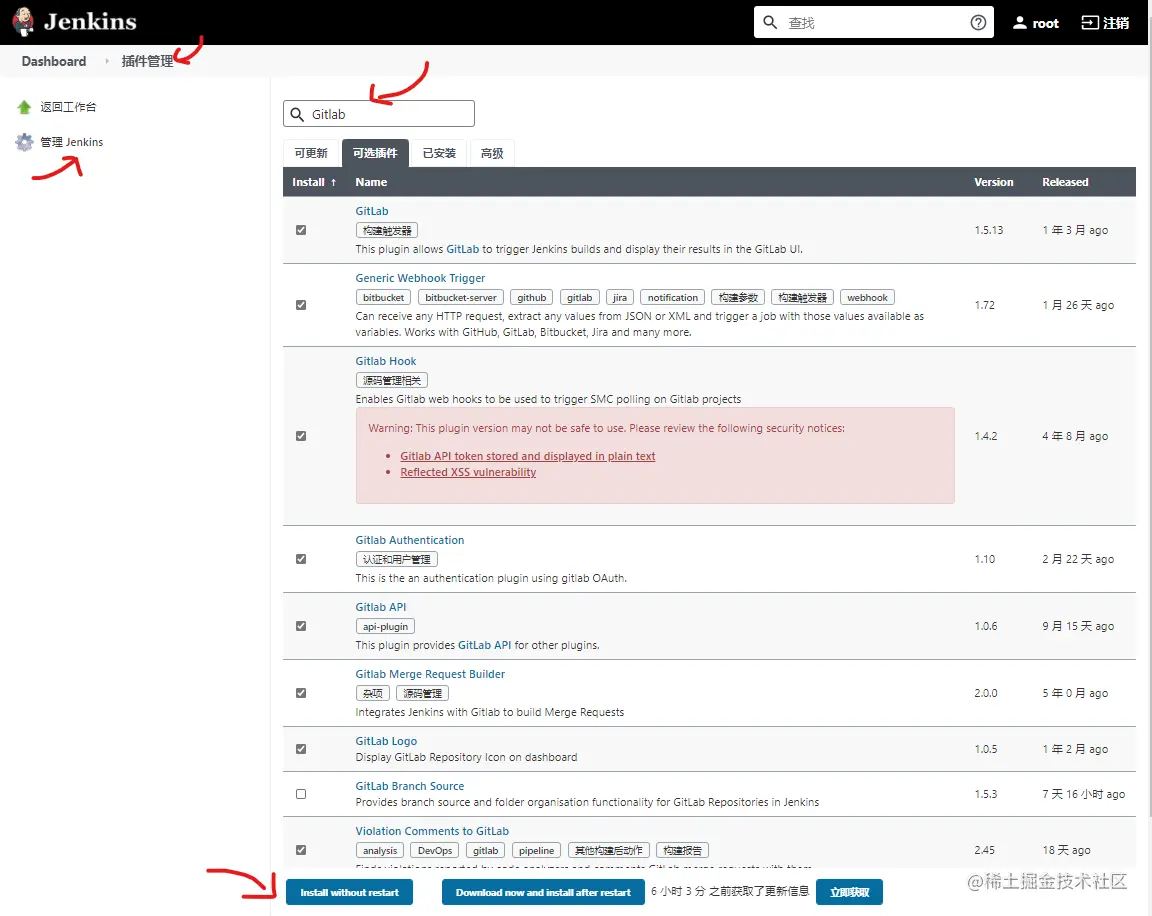The width and height of the screenshot is (1152, 916).
Task: Open the 高级 tab
Action: point(492,153)
